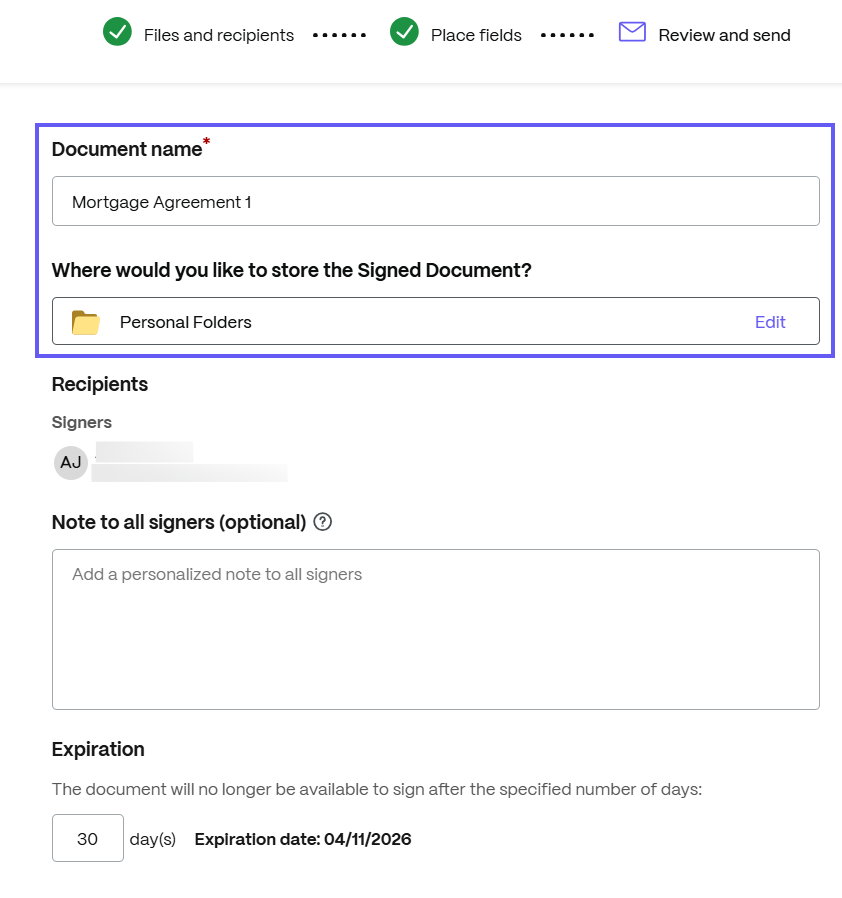
Task: Click the Signers label under Recipients
Action: coord(81,422)
